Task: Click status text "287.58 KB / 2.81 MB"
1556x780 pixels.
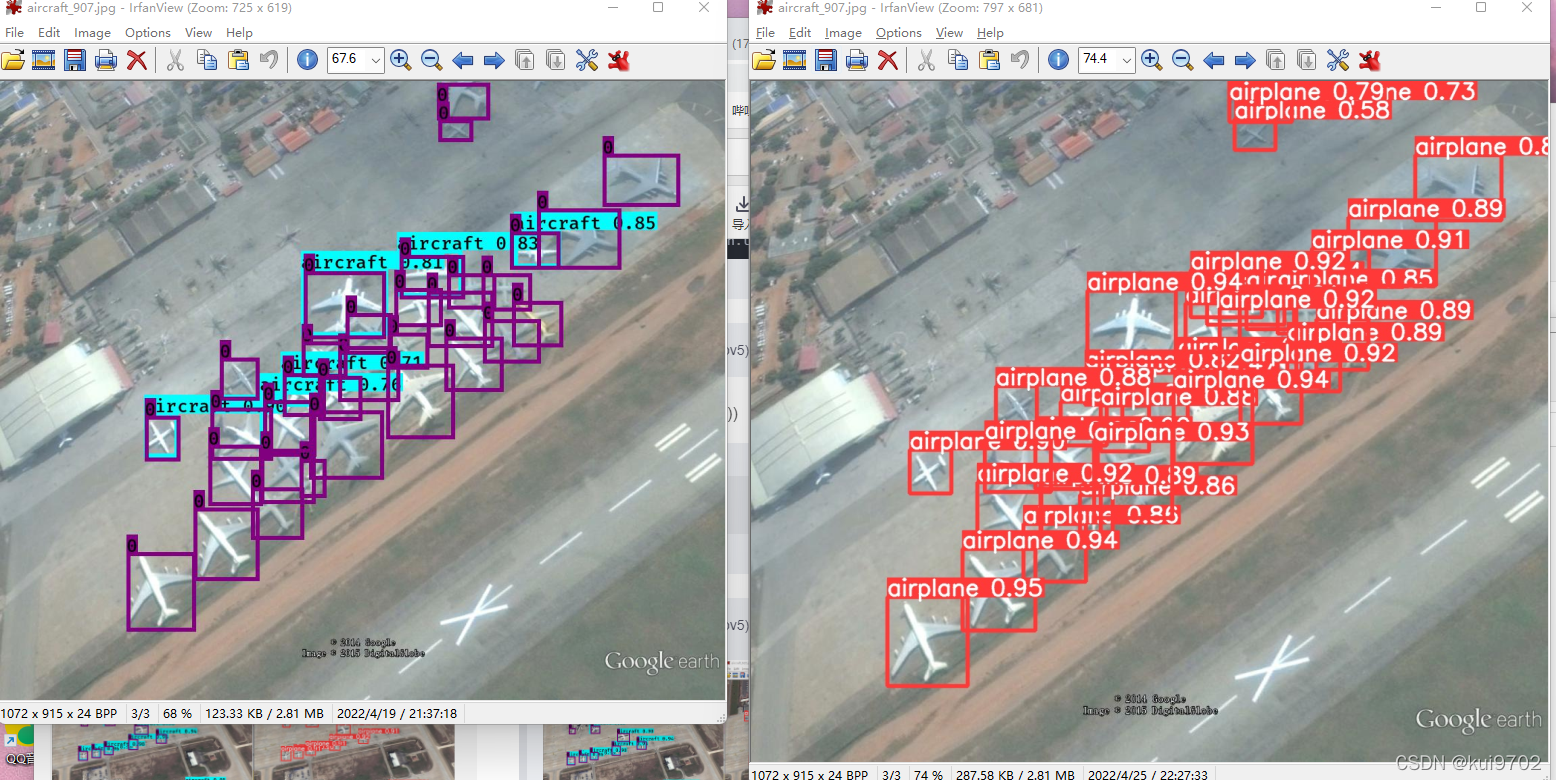Action: (1014, 775)
